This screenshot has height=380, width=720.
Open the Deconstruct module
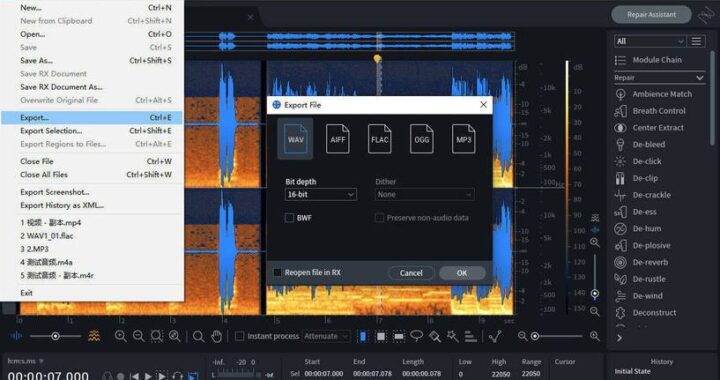pyautogui.click(x=645, y=313)
